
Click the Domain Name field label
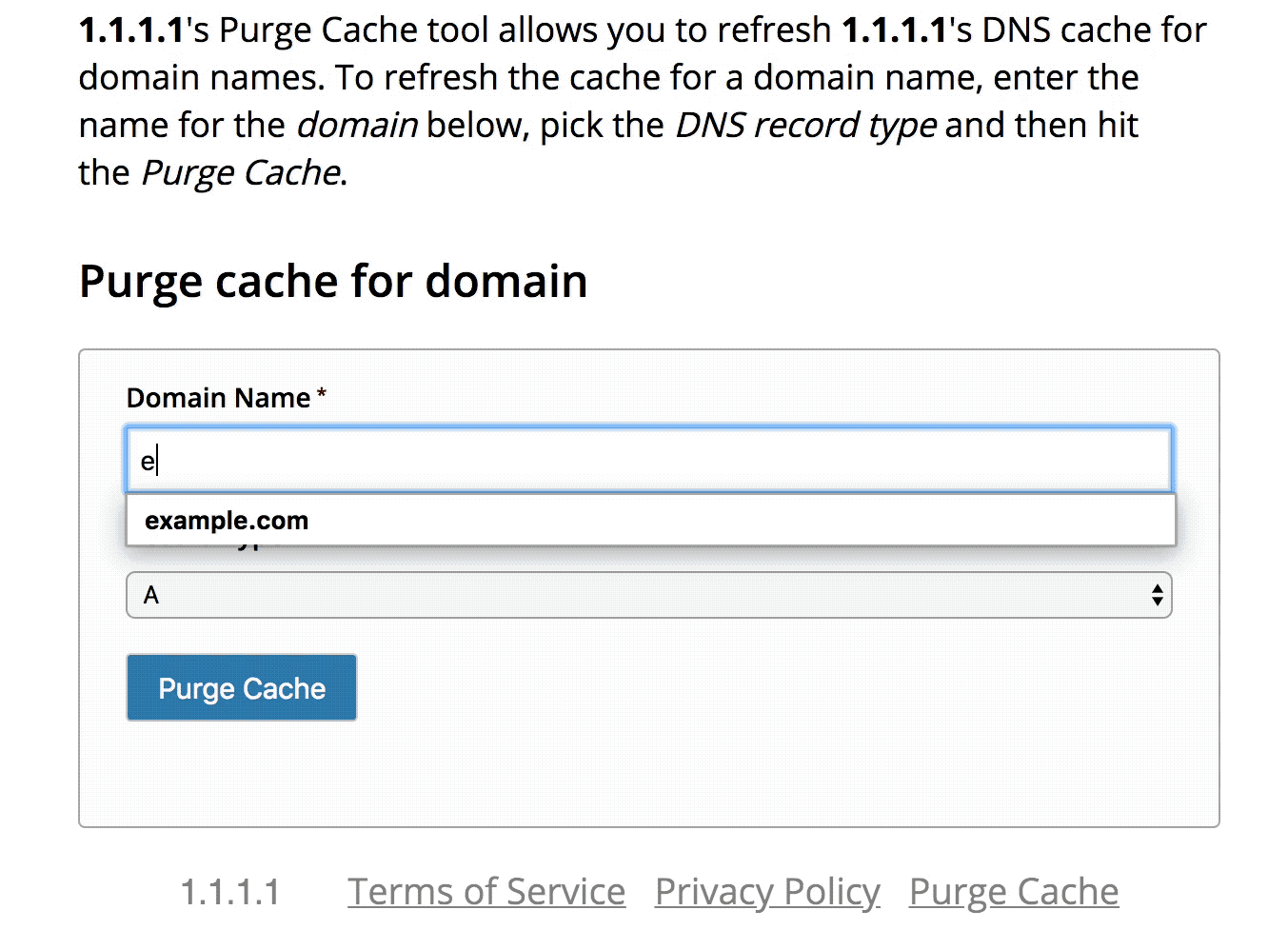227,398
